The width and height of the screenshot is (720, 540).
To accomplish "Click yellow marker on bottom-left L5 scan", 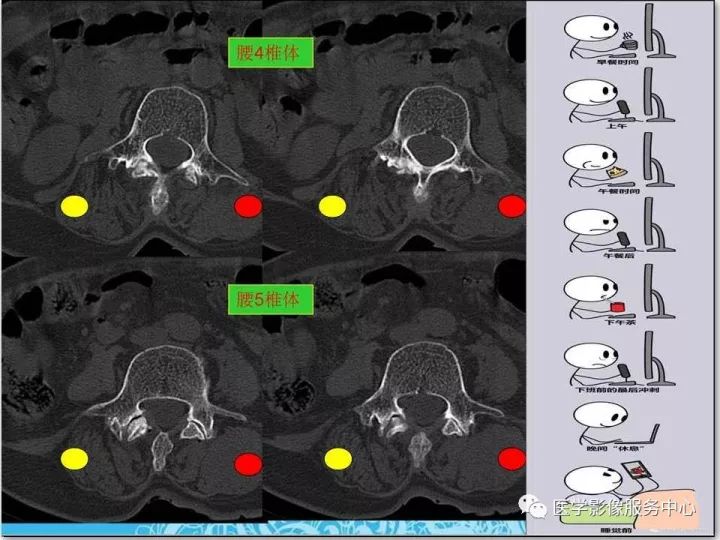I will pos(74,459).
